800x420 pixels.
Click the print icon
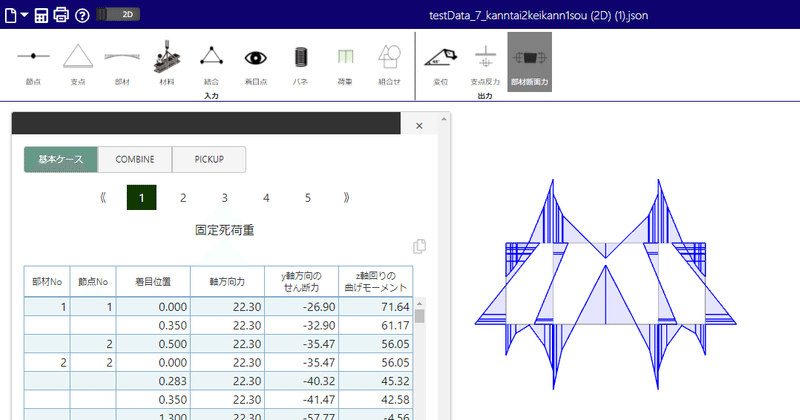click(61, 15)
